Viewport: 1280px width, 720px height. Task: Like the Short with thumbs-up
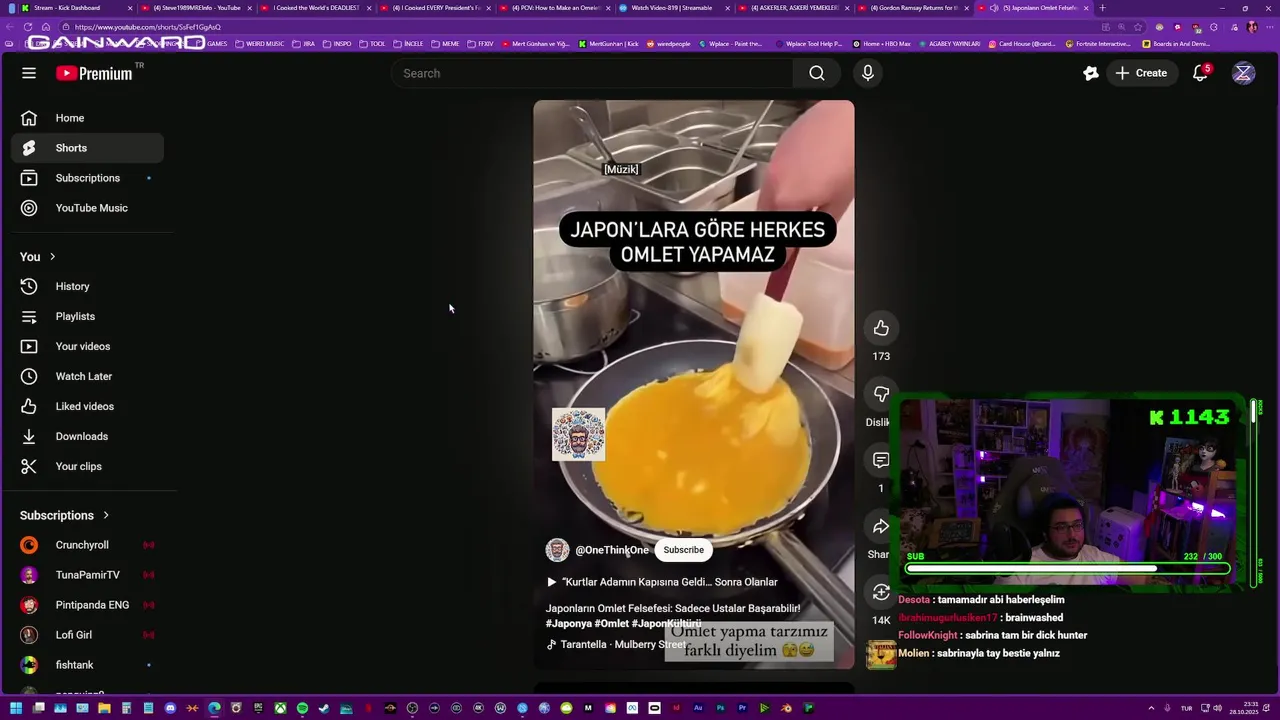pos(881,328)
